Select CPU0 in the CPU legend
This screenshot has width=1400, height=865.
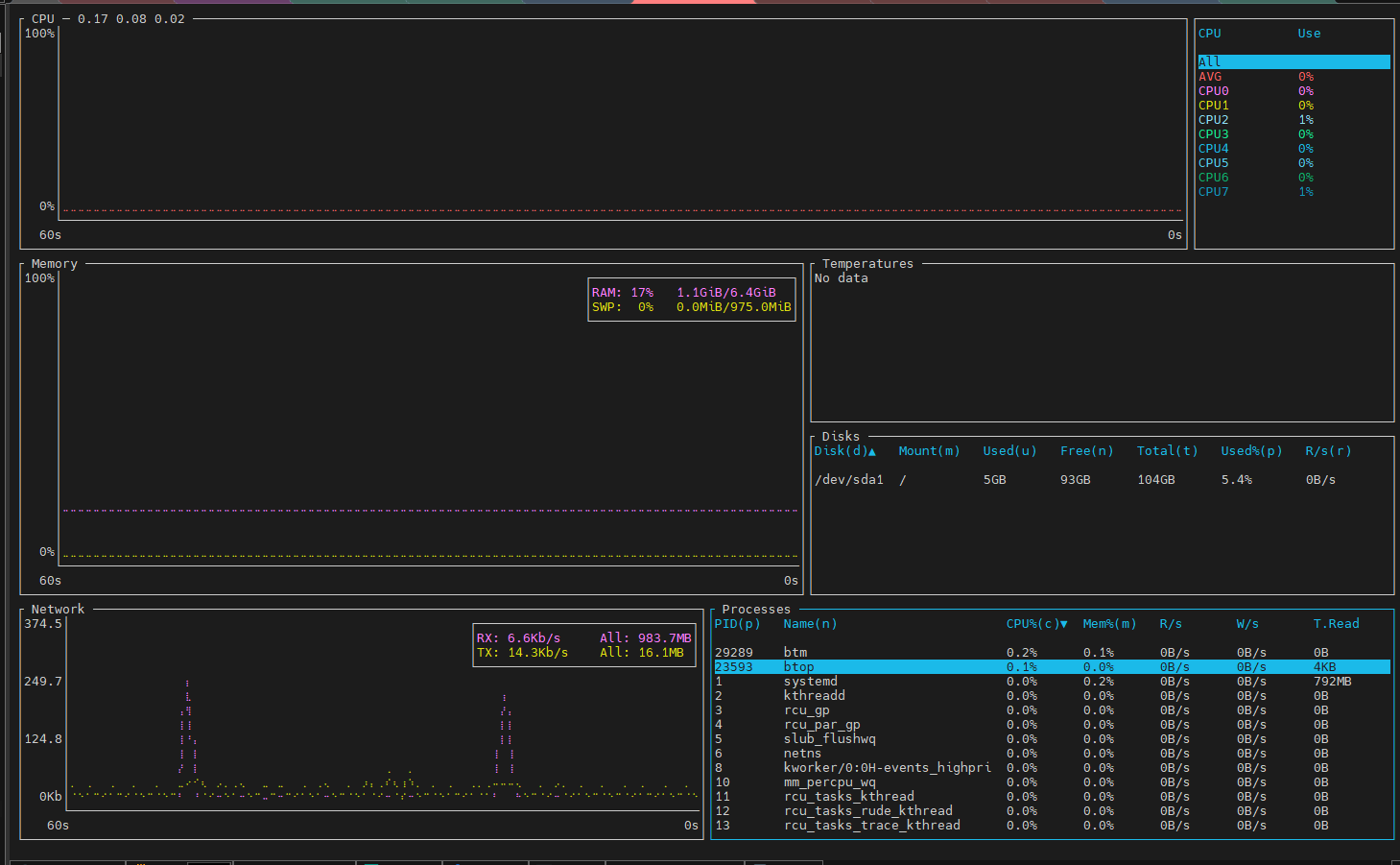pos(1293,90)
